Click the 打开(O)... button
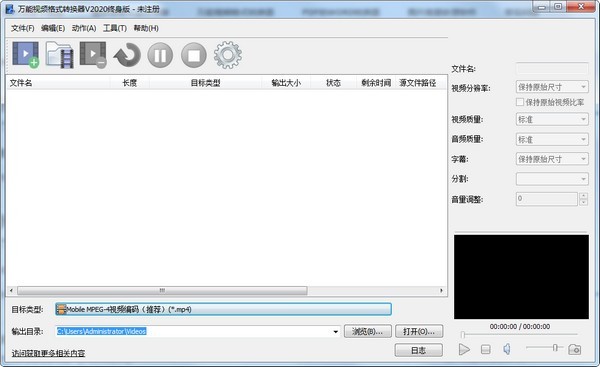This screenshot has height=367, width=600. point(419,331)
